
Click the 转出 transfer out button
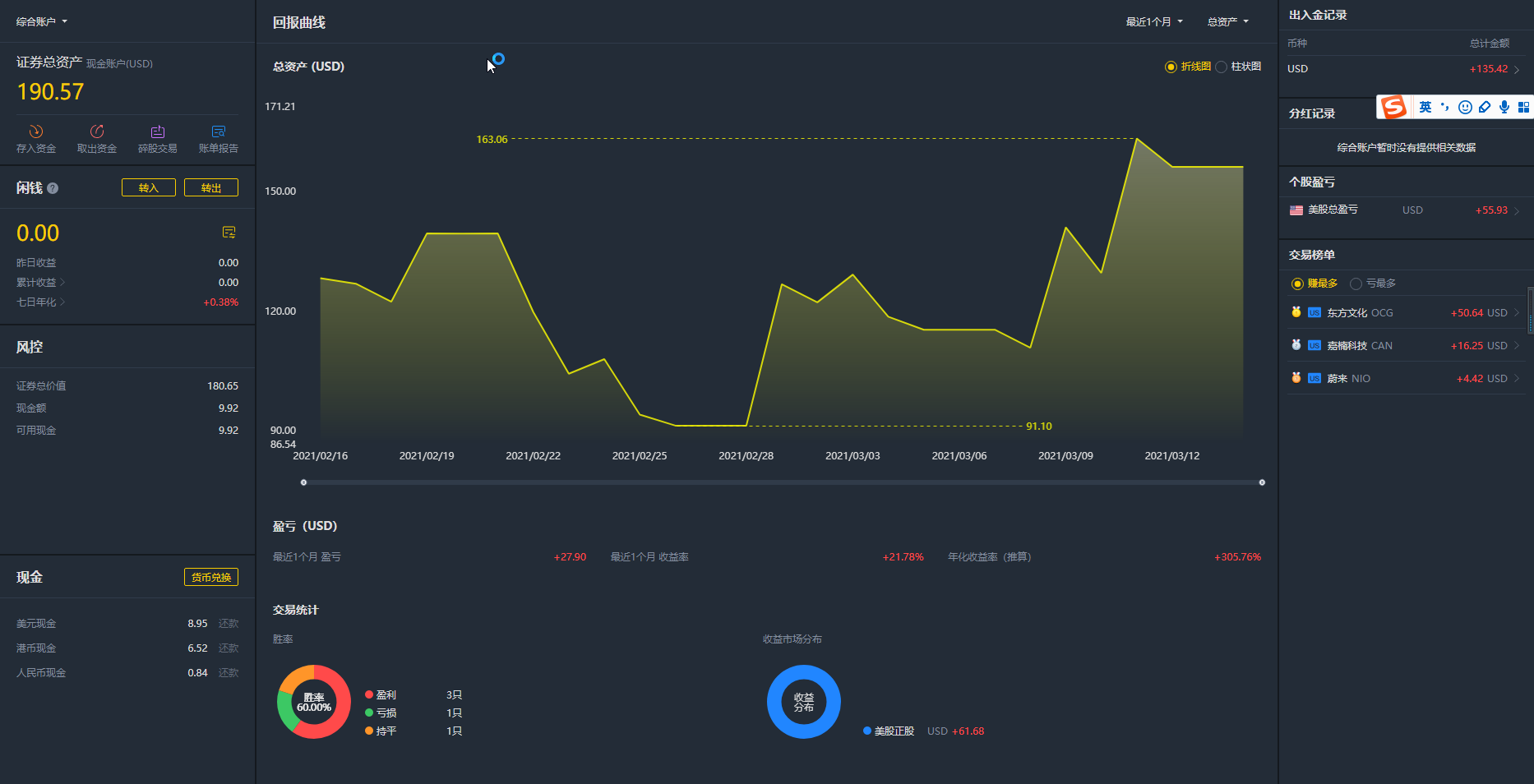[211, 187]
